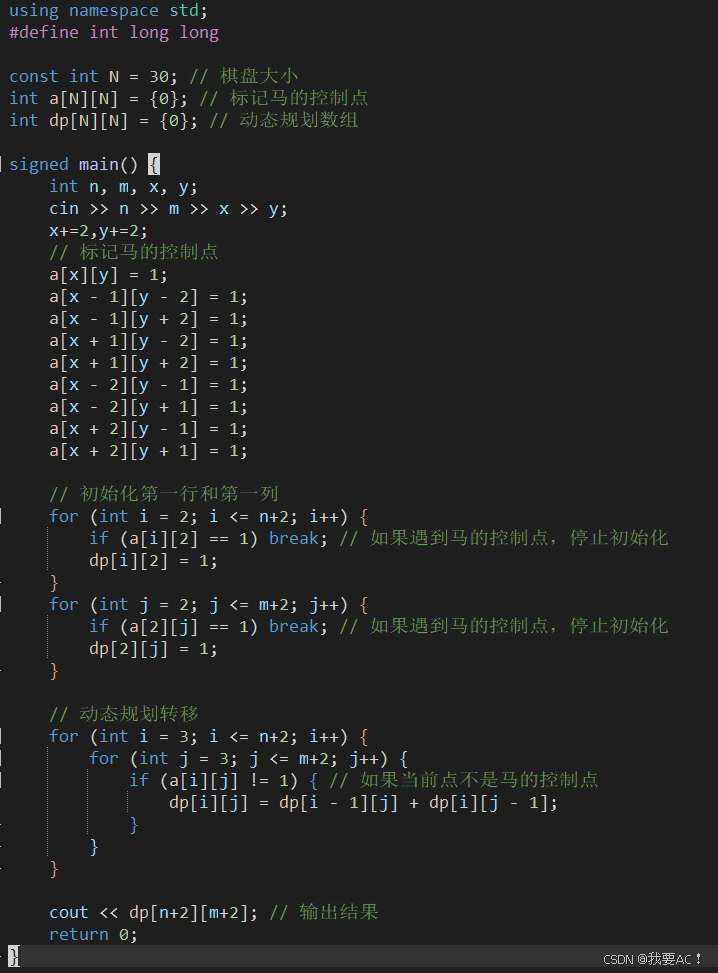Click the '#define int long long' line
The height and width of the screenshot is (973, 718).
coord(114,32)
